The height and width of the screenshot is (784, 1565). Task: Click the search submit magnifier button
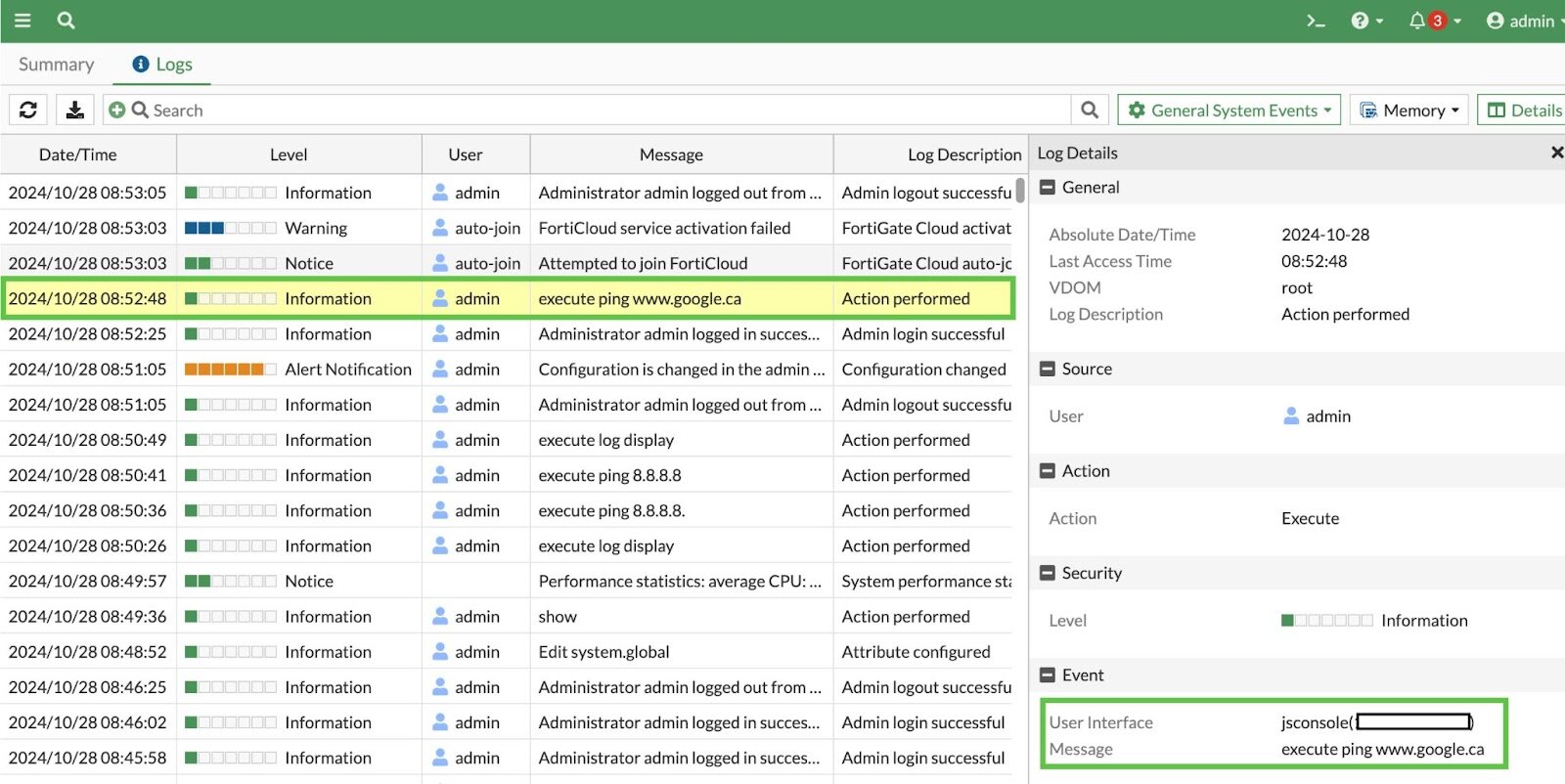tap(1090, 110)
